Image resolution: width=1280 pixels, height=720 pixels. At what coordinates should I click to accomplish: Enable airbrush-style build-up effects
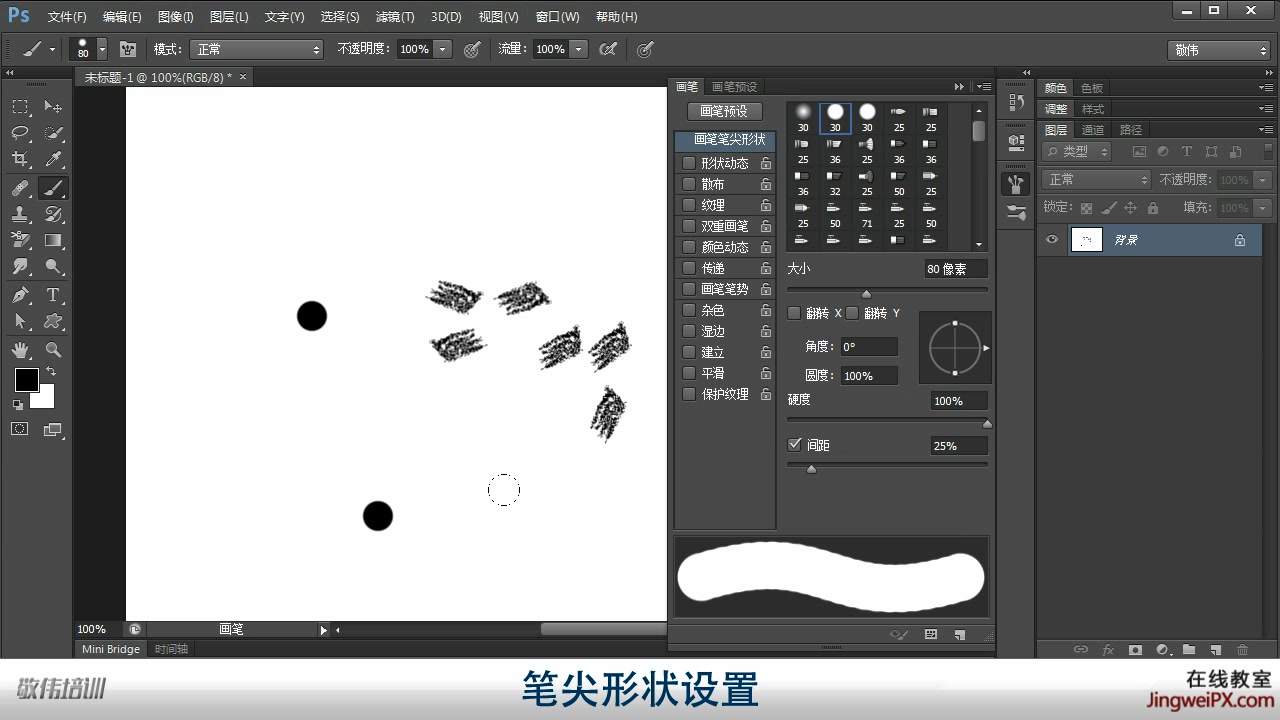608,49
